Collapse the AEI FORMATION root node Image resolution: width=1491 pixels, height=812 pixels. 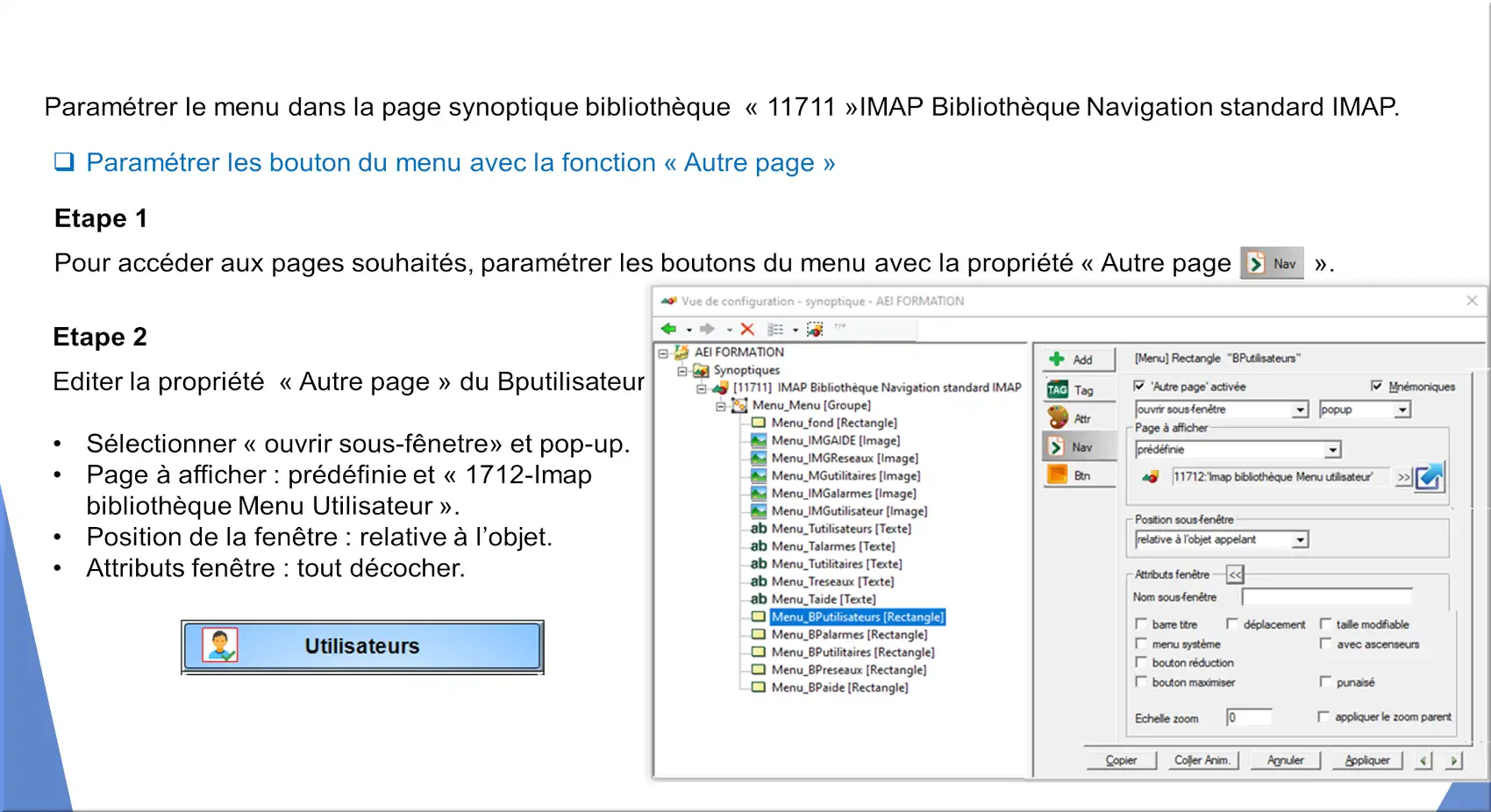[664, 353]
